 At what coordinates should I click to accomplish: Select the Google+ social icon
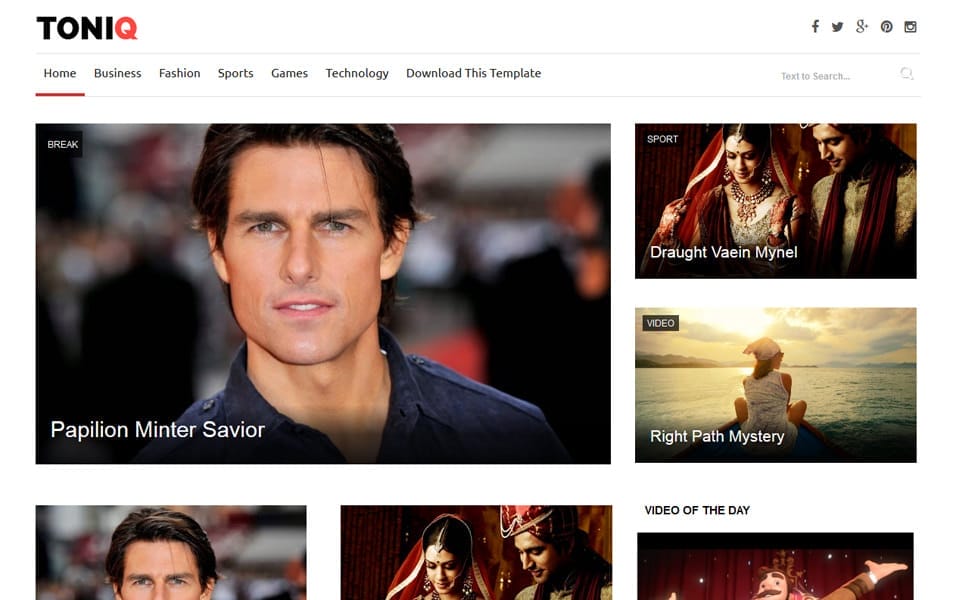point(862,27)
